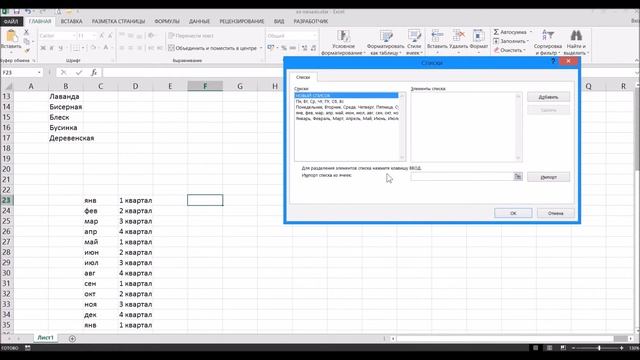Click the Вставить paste icon
The width and height of the screenshot is (640, 360).
point(11,36)
